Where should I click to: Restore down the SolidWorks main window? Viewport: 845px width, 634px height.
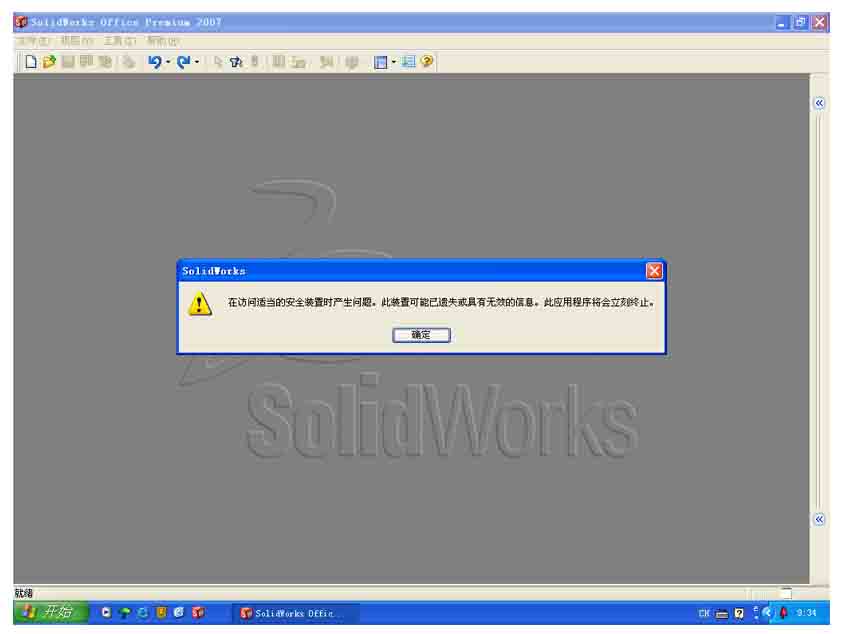pyautogui.click(x=800, y=23)
